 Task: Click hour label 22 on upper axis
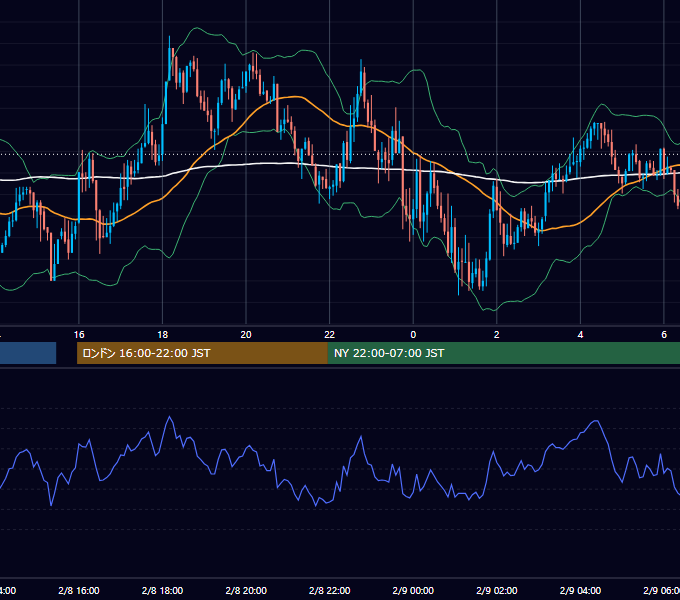[x=330, y=335]
